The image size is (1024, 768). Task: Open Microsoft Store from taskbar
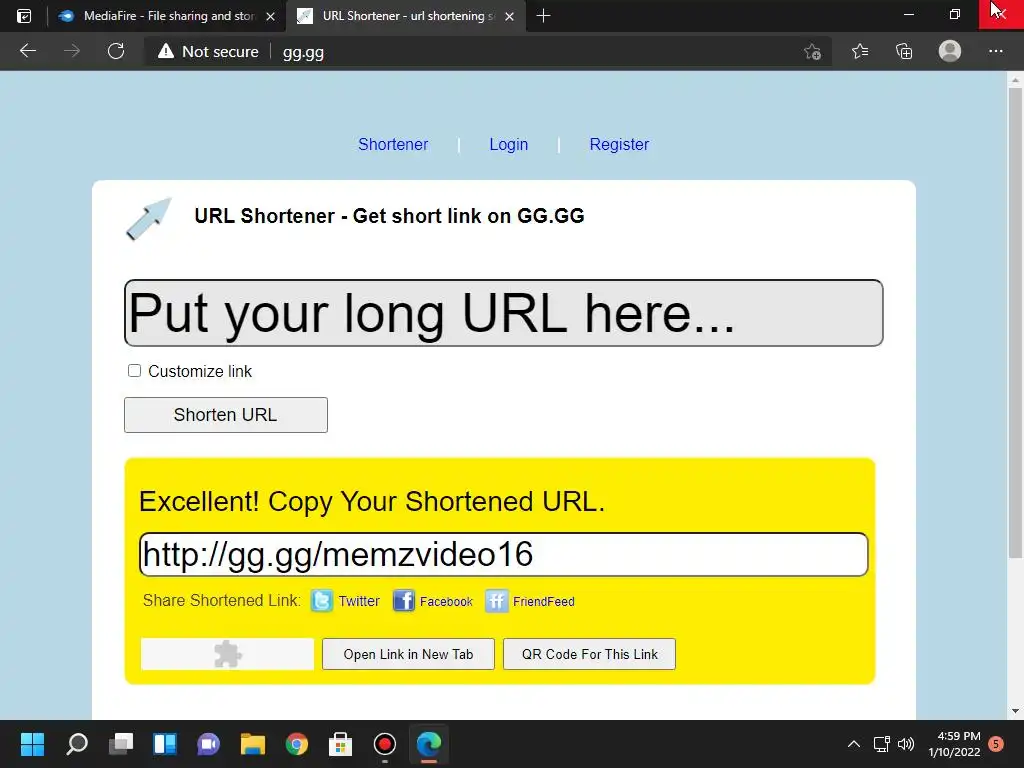(x=340, y=744)
